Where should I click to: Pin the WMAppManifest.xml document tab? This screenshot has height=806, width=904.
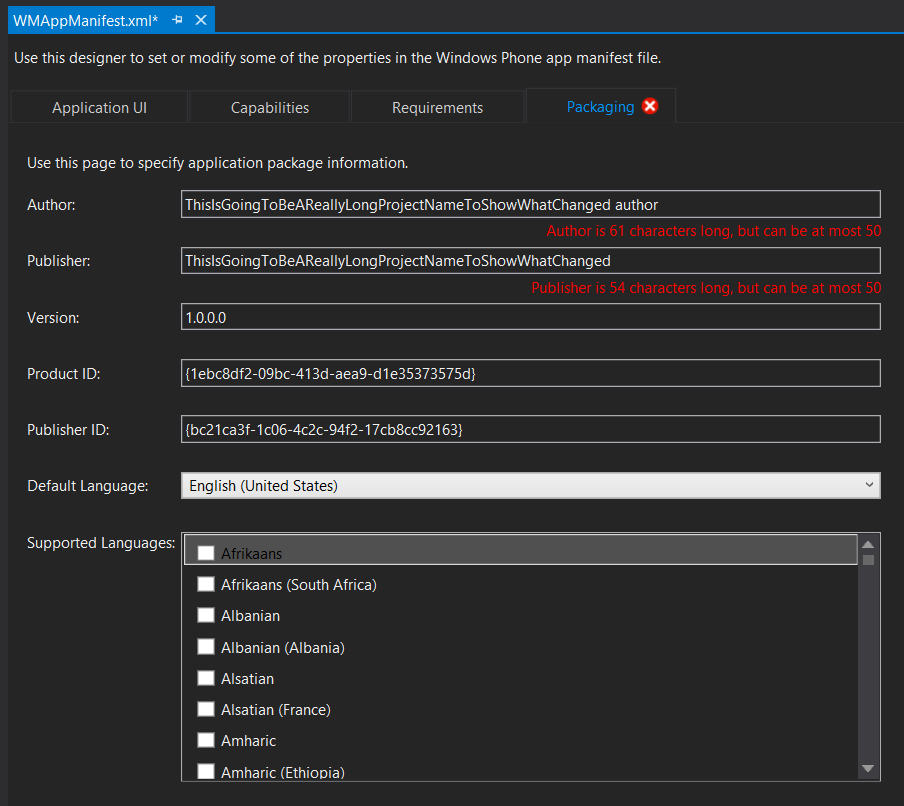click(x=178, y=20)
